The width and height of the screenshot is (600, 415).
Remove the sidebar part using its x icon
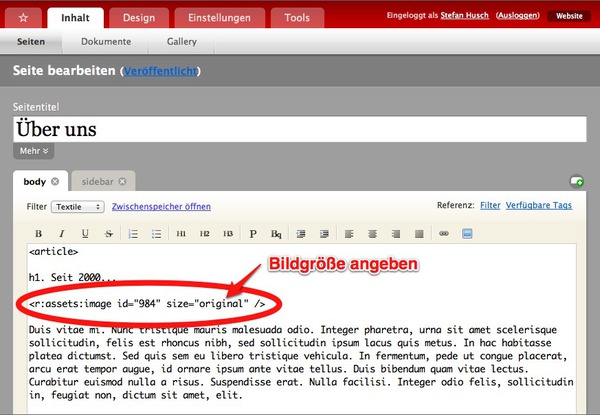[x=122, y=181]
